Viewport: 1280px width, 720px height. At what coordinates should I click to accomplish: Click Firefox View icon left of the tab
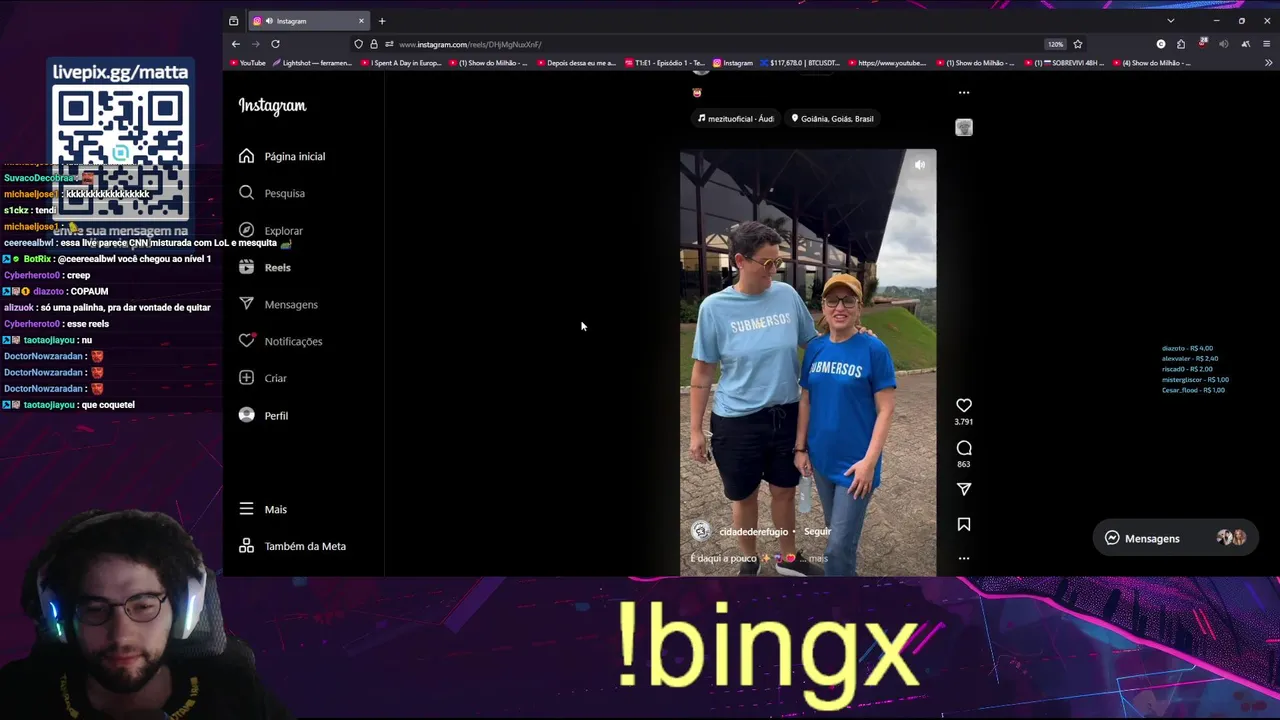[x=234, y=21]
